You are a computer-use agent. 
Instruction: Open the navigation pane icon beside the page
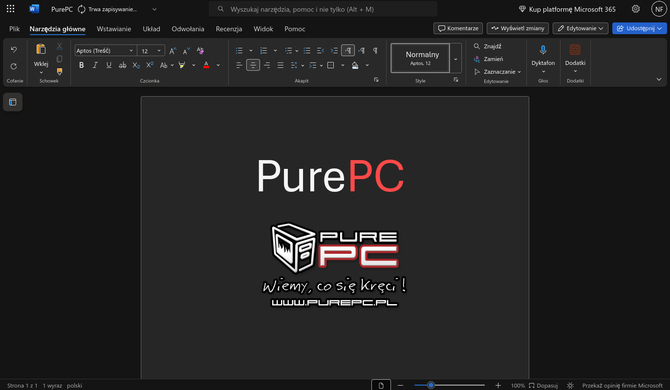pyautogui.click(x=13, y=102)
